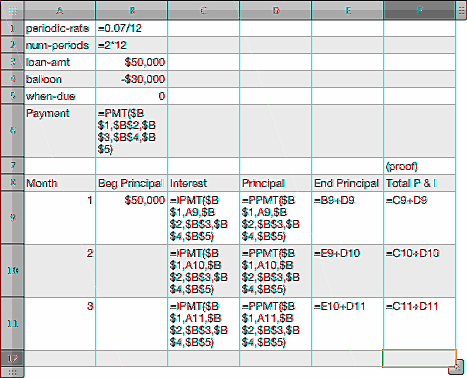Click the =C11+D11 cell
467x378 pixels.
click(420, 324)
